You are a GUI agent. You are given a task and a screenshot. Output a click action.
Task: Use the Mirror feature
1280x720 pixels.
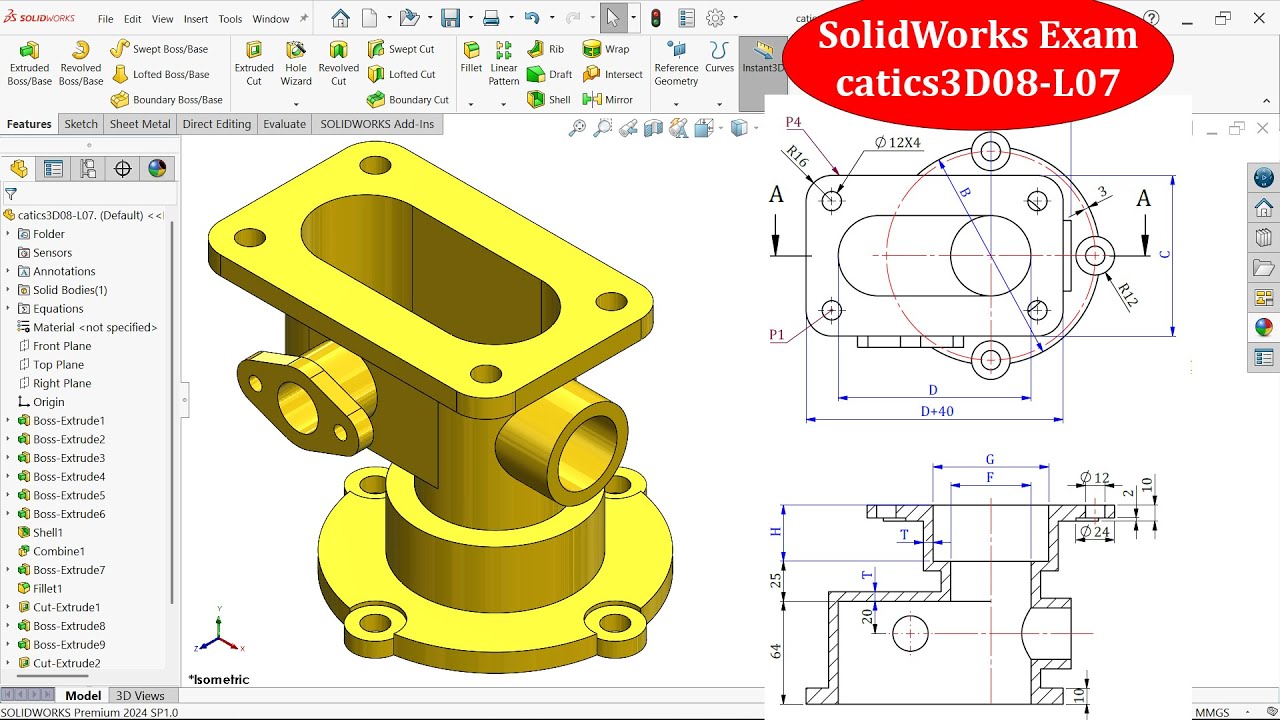(x=608, y=99)
